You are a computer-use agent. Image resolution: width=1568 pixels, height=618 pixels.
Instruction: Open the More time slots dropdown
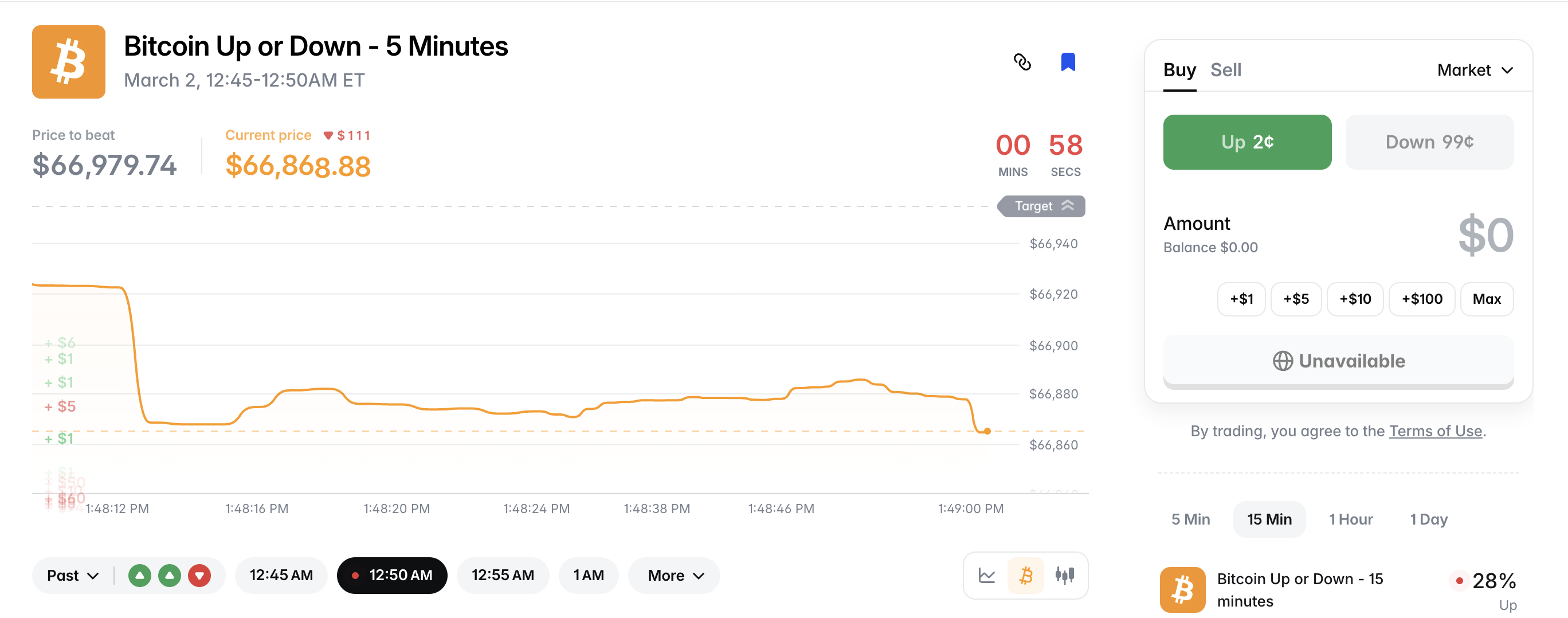pos(675,576)
